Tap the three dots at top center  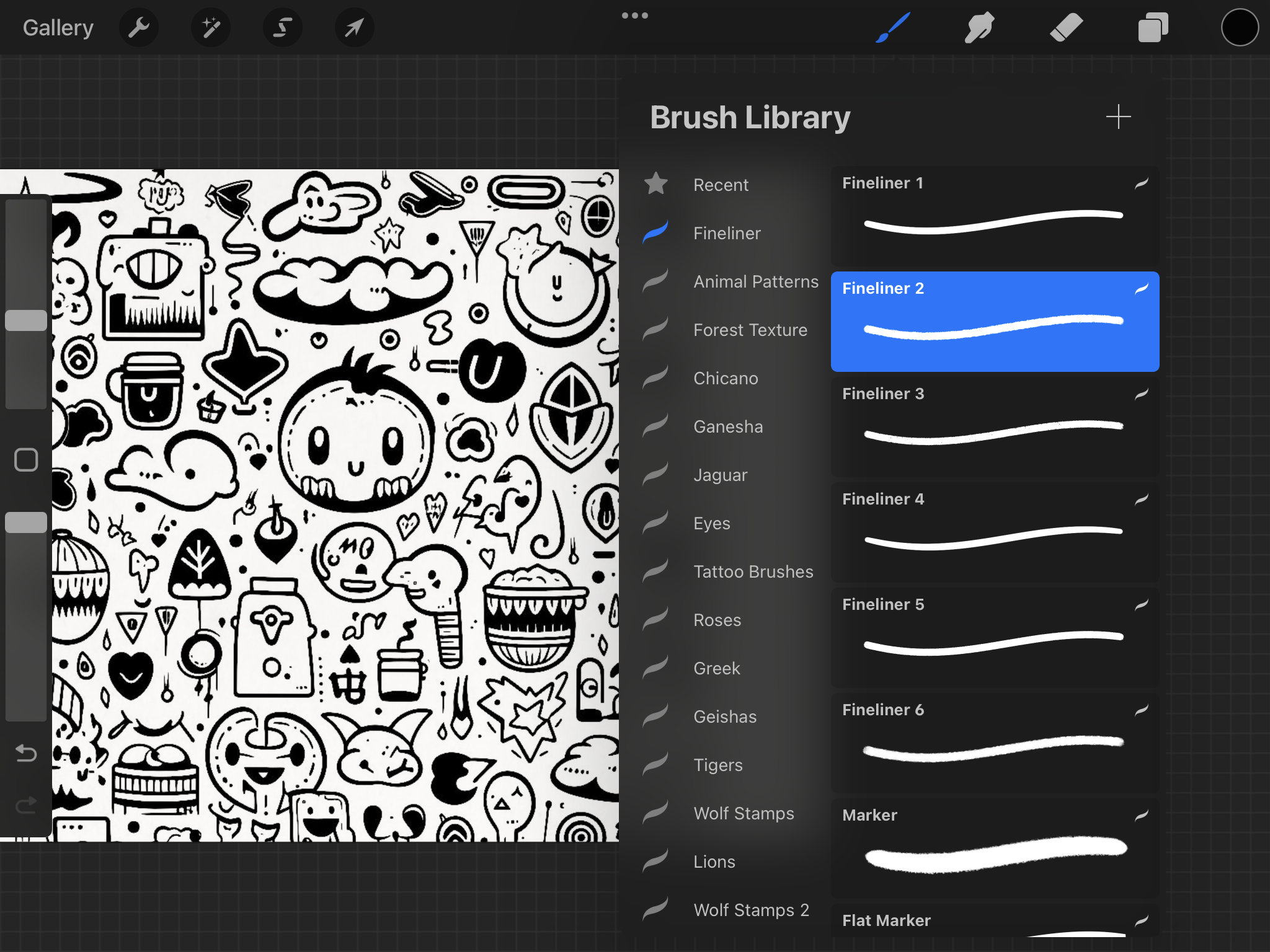635,15
